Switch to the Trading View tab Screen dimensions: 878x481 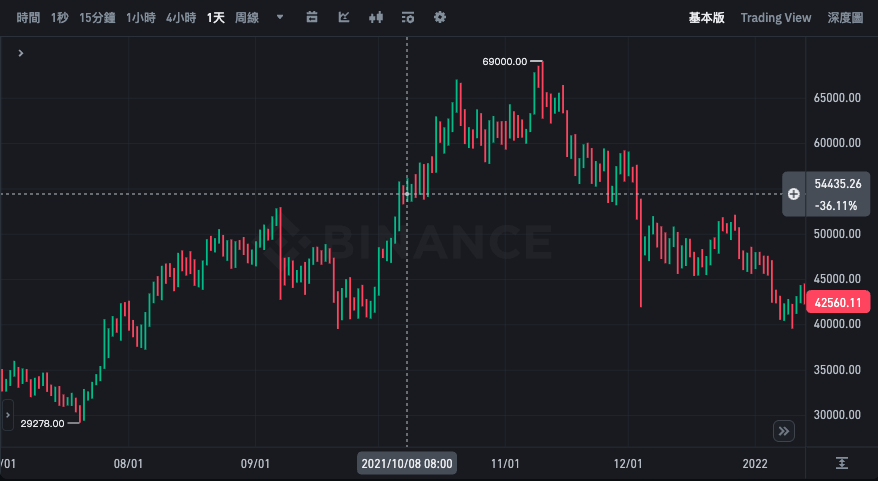click(775, 18)
